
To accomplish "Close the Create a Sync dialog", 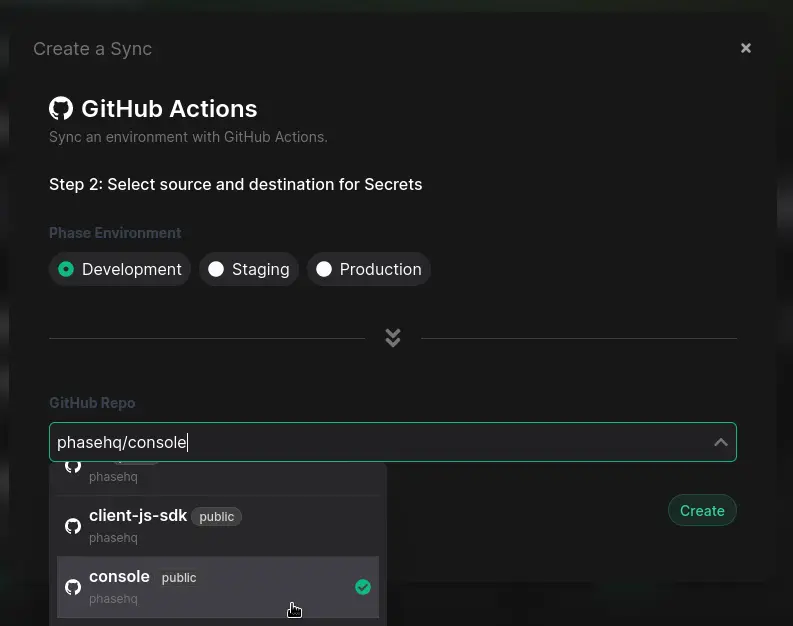I will pyautogui.click(x=745, y=48).
